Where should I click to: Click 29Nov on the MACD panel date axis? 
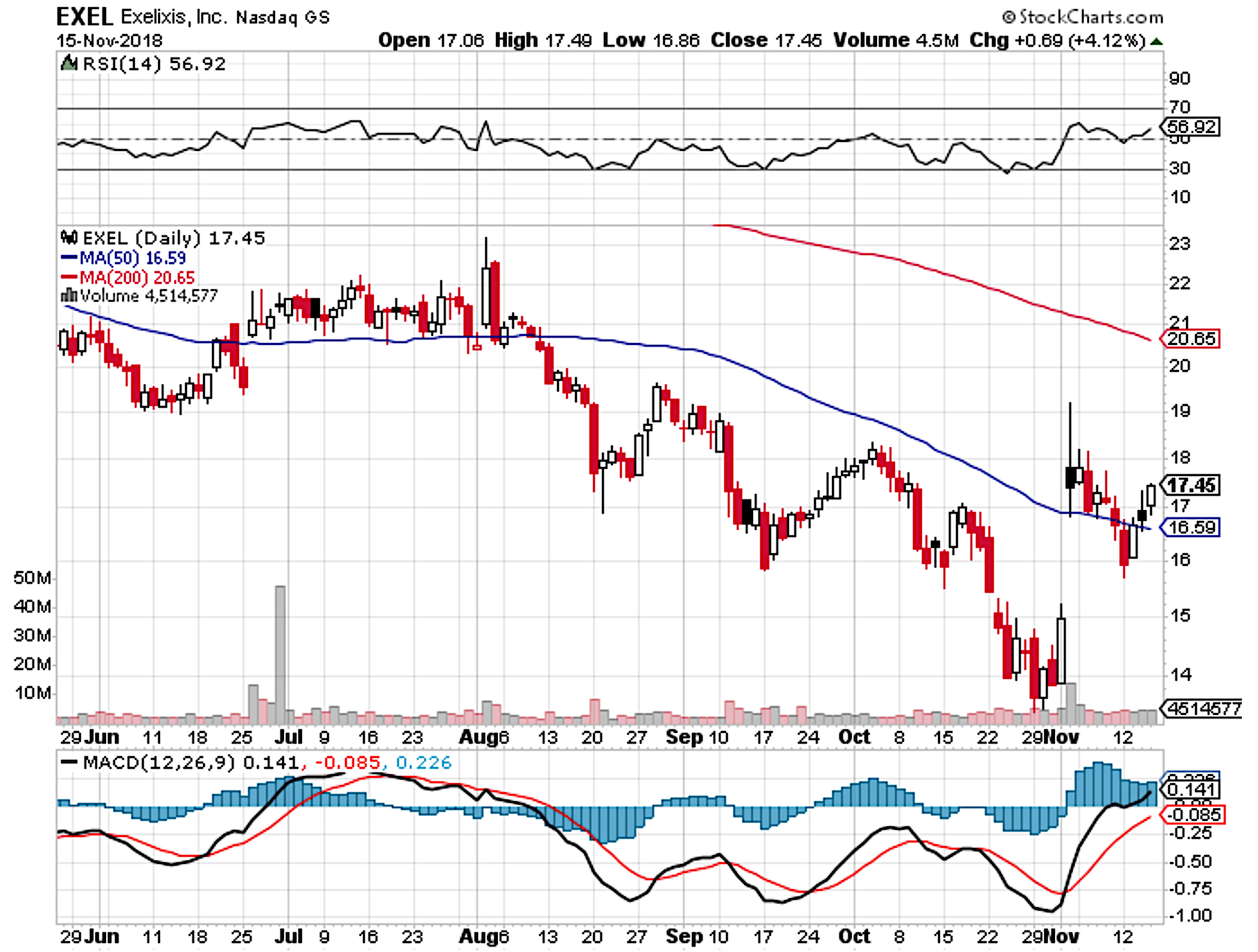[1050, 936]
